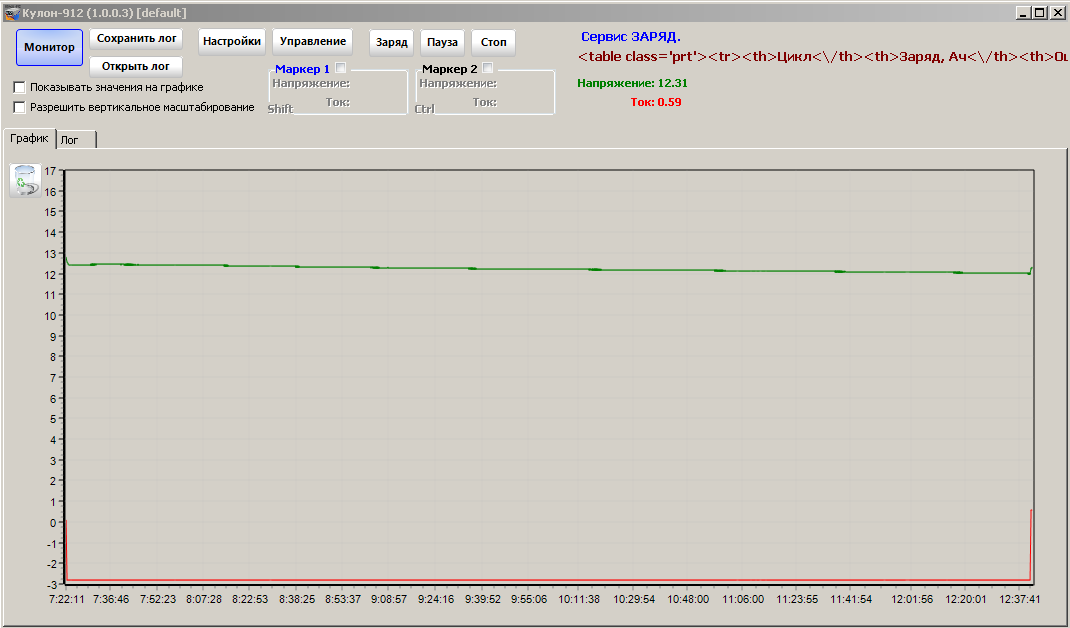
Task: Open the Настройки settings button
Action: [x=232, y=42]
